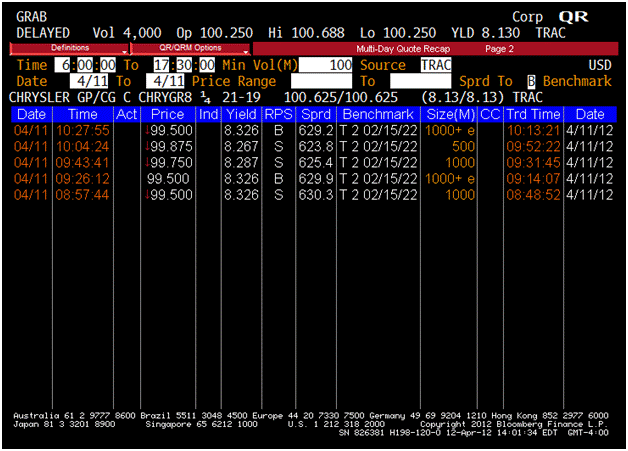Viewport: 628px width, 451px height.
Task: Click the Sprd To field showing B
Action: pyautogui.click(x=531, y=81)
